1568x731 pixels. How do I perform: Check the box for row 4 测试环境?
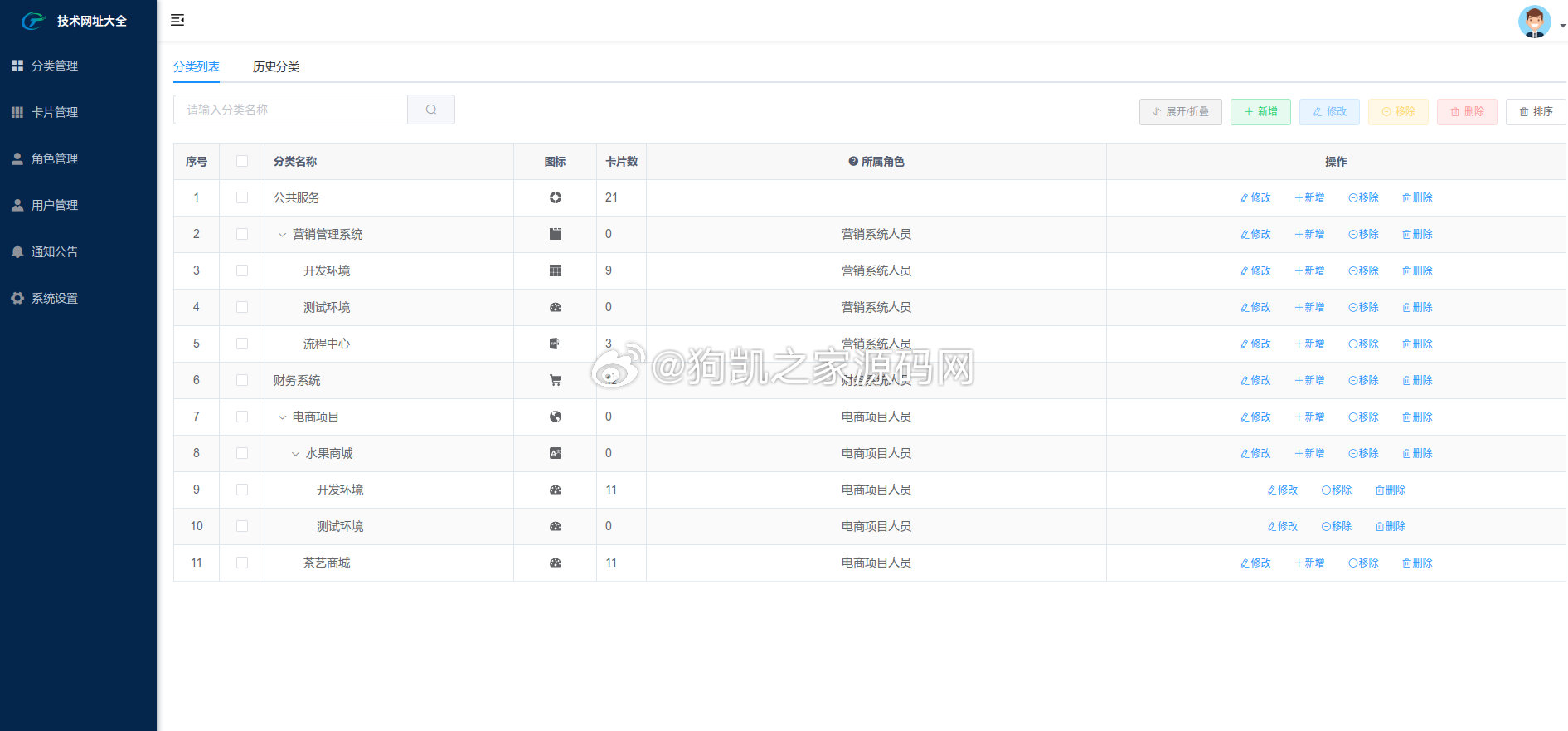(x=242, y=307)
